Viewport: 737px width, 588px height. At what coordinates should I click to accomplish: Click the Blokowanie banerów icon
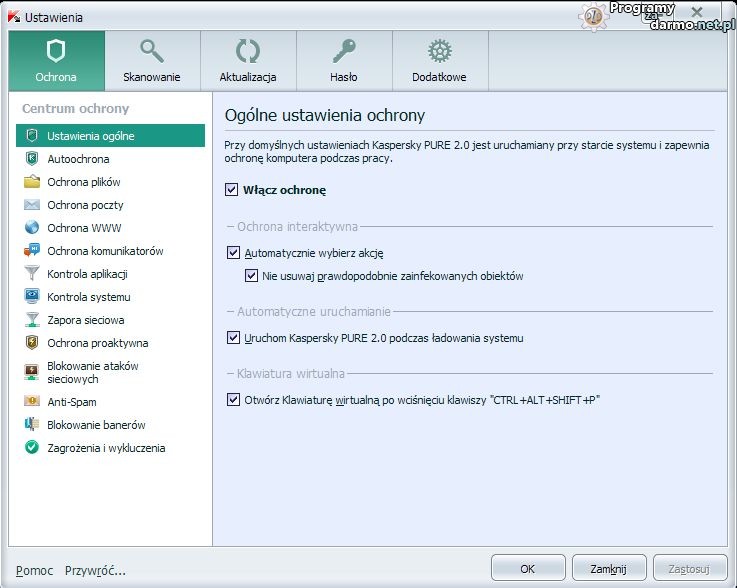point(32,424)
